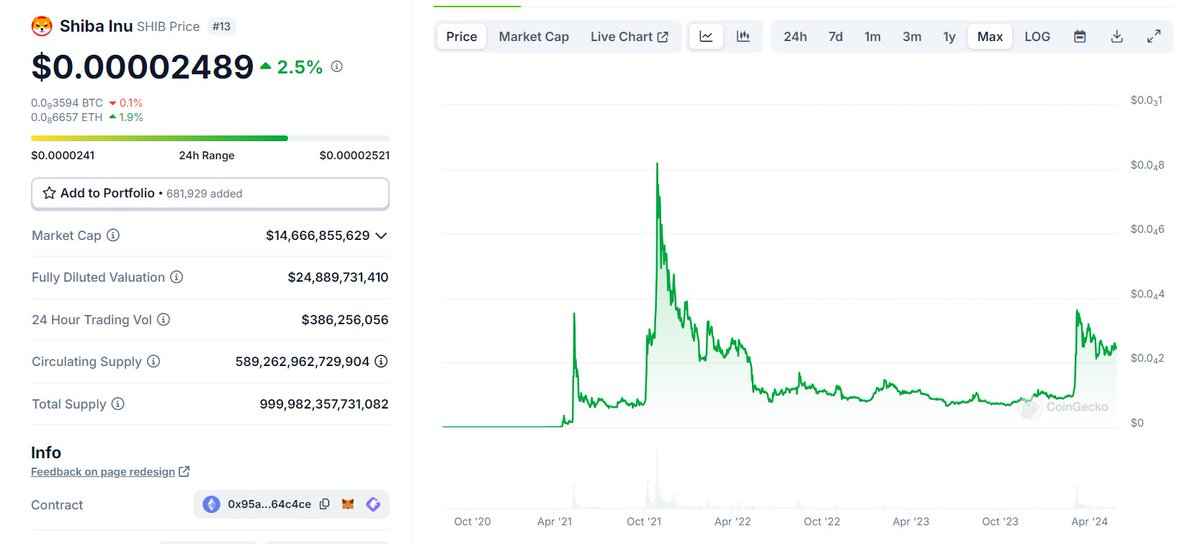1200x544 pixels.
Task: Switch to candlestick chart view
Action: [743, 37]
